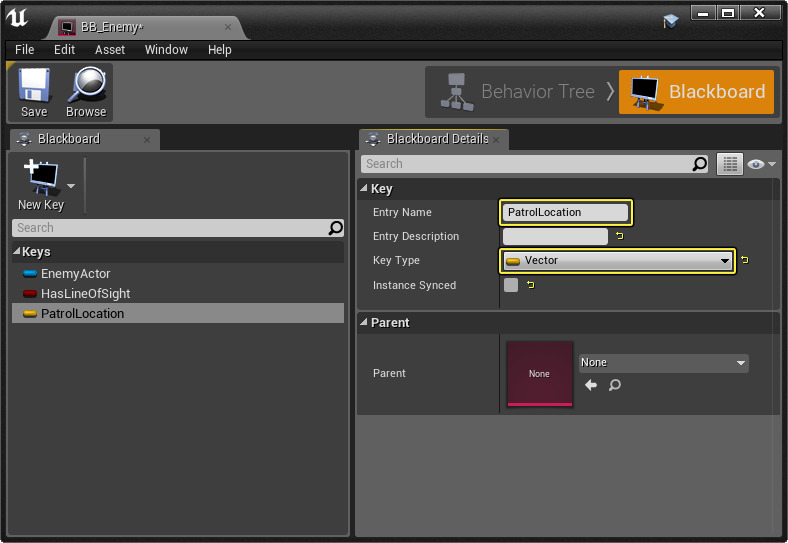The image size is (788, 543).
Task: Collapse the Keys list section
Action: (17, 252)
